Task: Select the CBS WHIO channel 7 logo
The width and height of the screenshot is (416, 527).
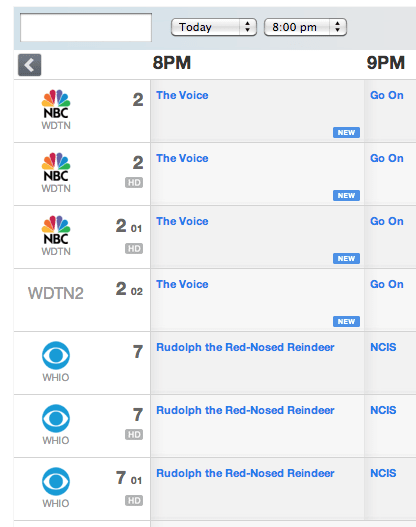Action: (x=56, y=362)
